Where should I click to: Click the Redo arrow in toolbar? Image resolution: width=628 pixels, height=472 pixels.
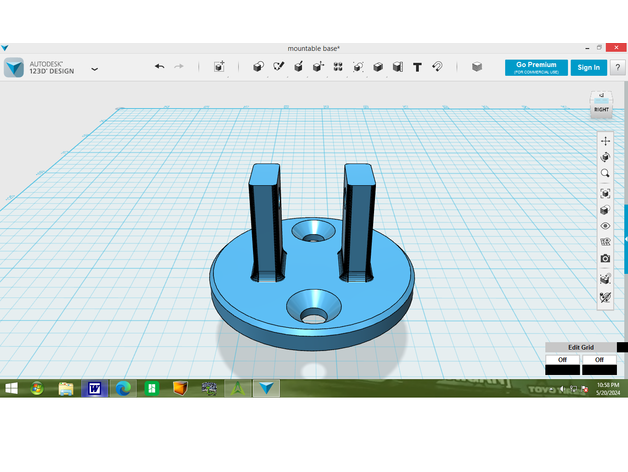pos(179,67)
